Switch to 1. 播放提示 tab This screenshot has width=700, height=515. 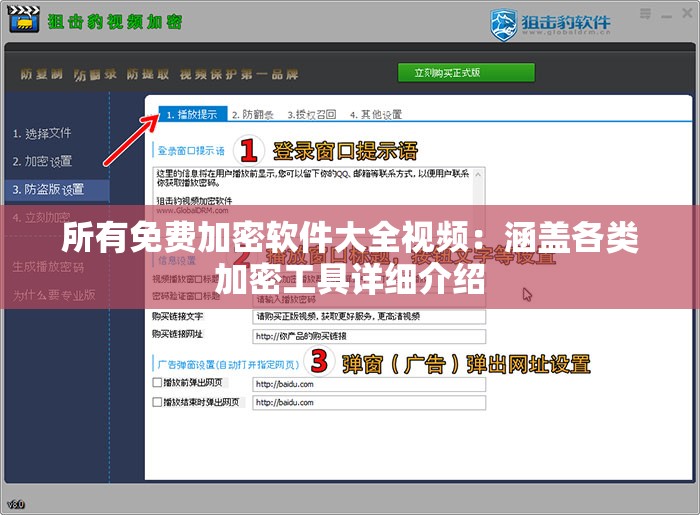pos(192,114)
